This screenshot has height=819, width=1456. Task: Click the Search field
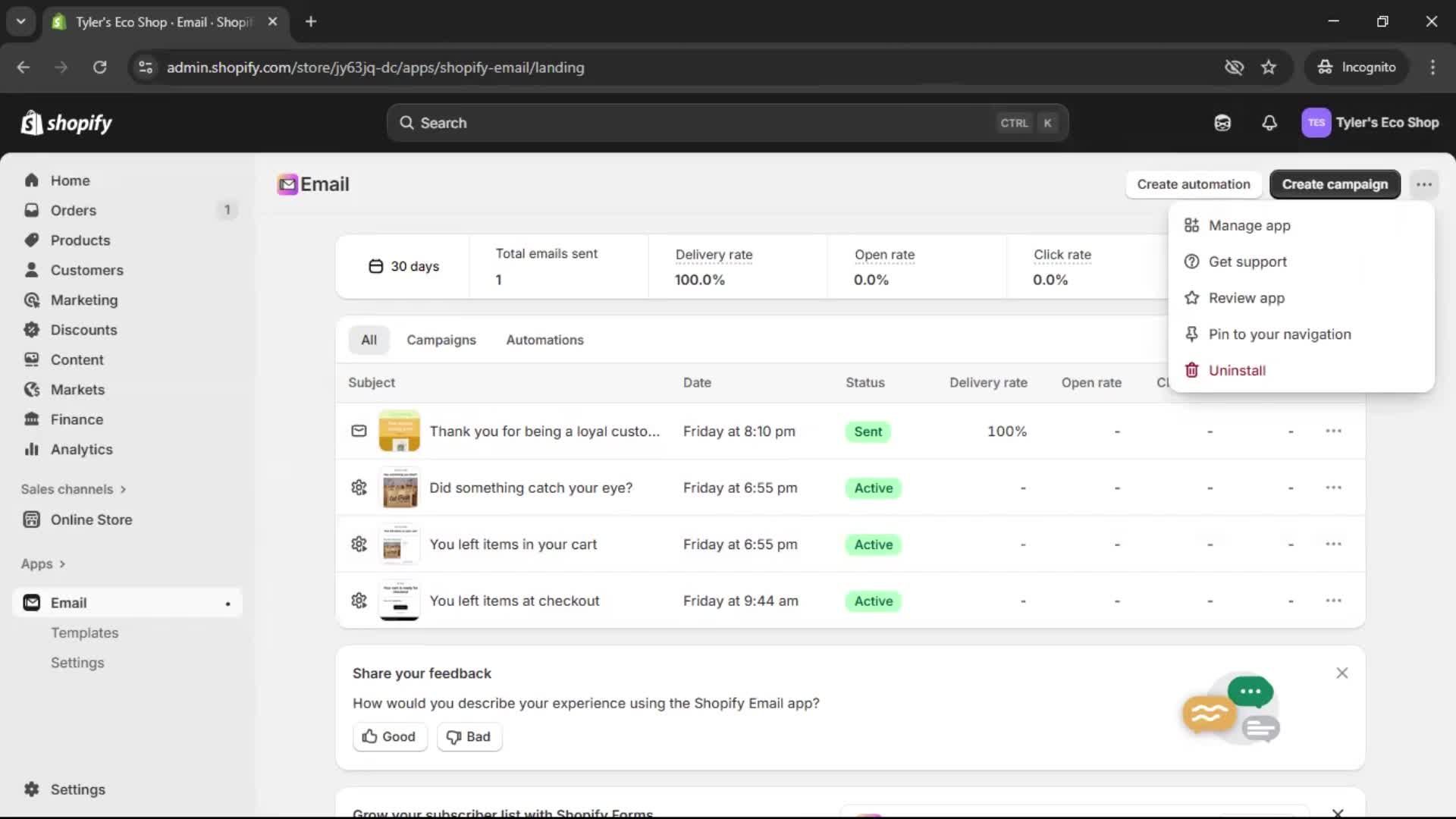727,123
